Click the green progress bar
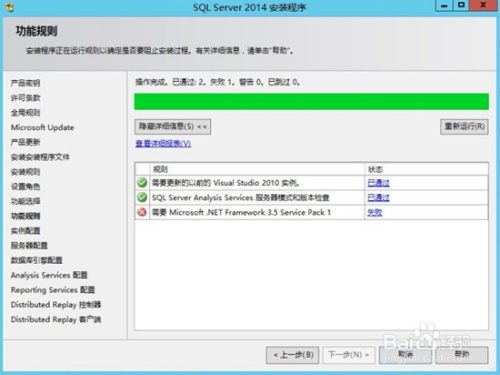 pos(311,101)
